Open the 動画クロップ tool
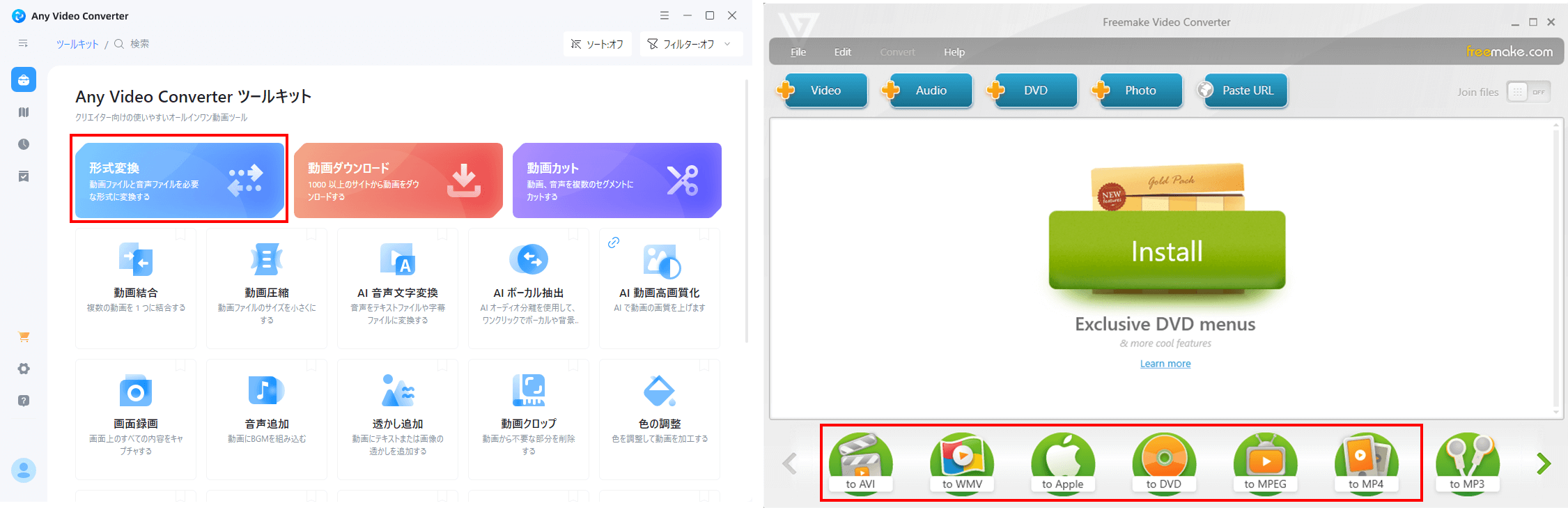The width and height of the screenshot is (1568, 508). pyautogui.click(x=529, y=420)
